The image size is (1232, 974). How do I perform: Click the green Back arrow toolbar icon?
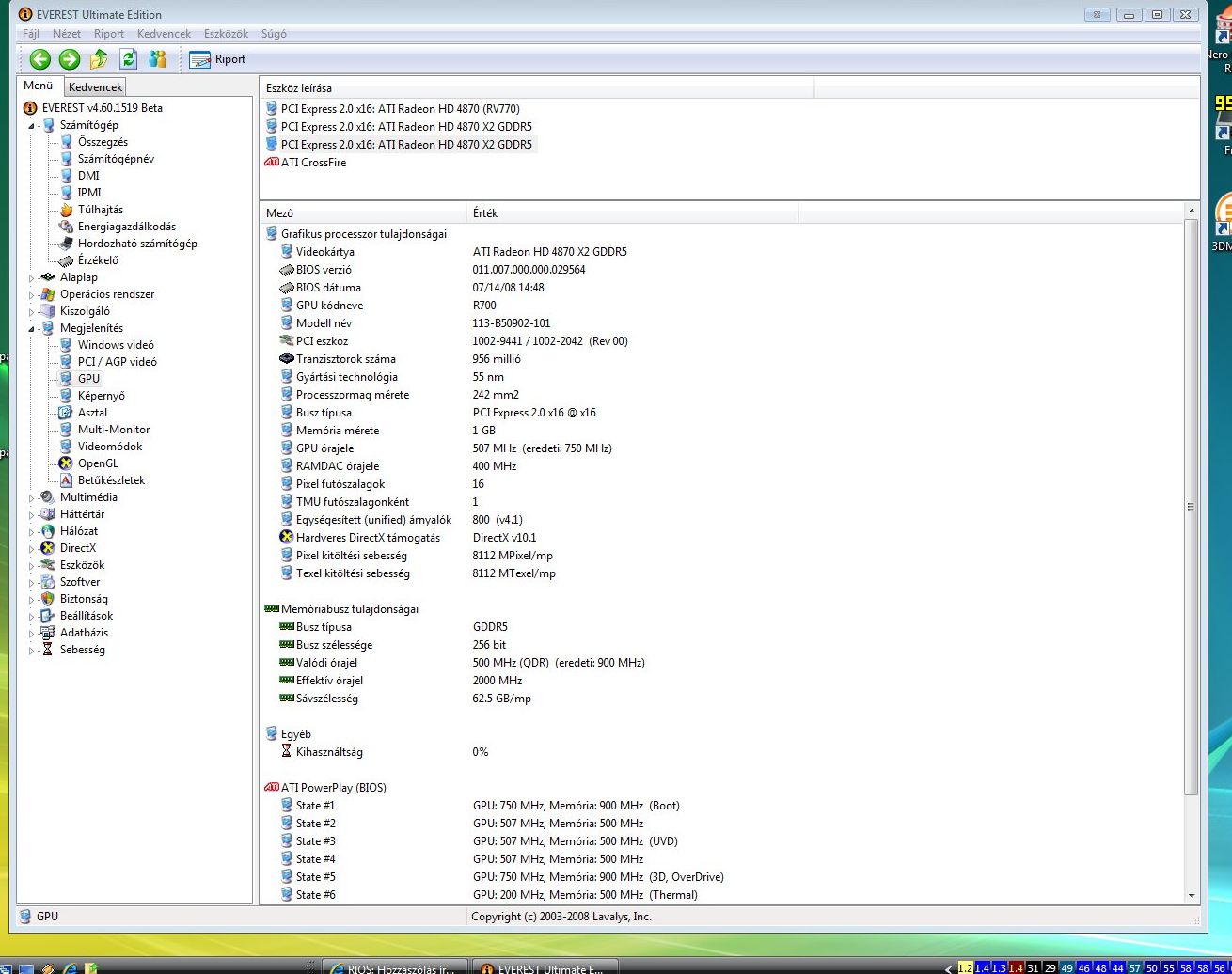pos(39,59)
